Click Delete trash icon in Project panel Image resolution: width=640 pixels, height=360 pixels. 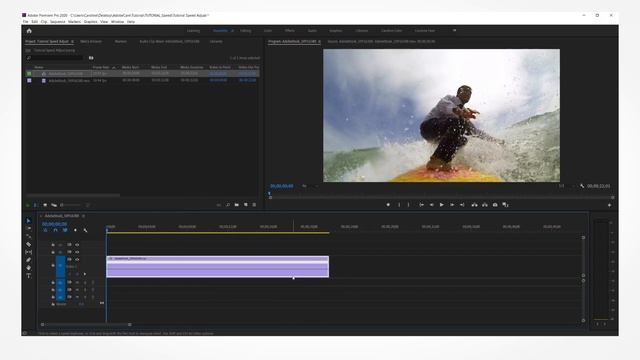pyautogui.click(x=254, y=205)
